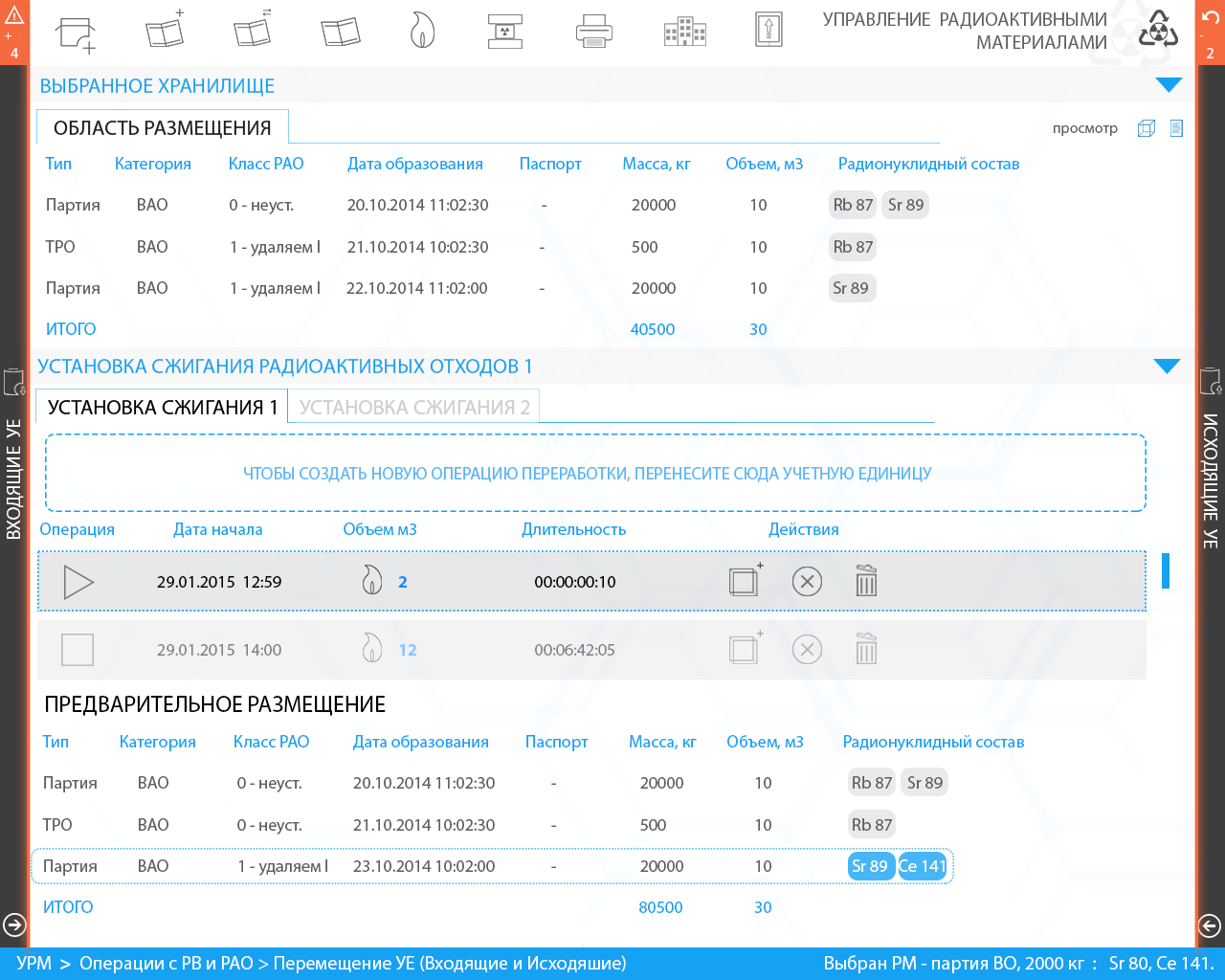The height and width of the screenshot is (980, 1225).
Task: Select the УСТАНОВКА СЖИГАНИЯ 1 tab
Action: (x=162, y=407)
